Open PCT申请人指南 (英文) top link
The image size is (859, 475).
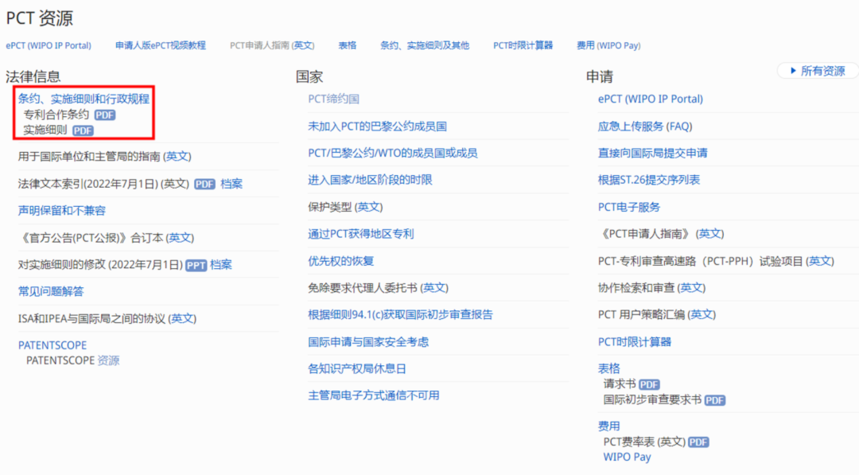point(272,45)
